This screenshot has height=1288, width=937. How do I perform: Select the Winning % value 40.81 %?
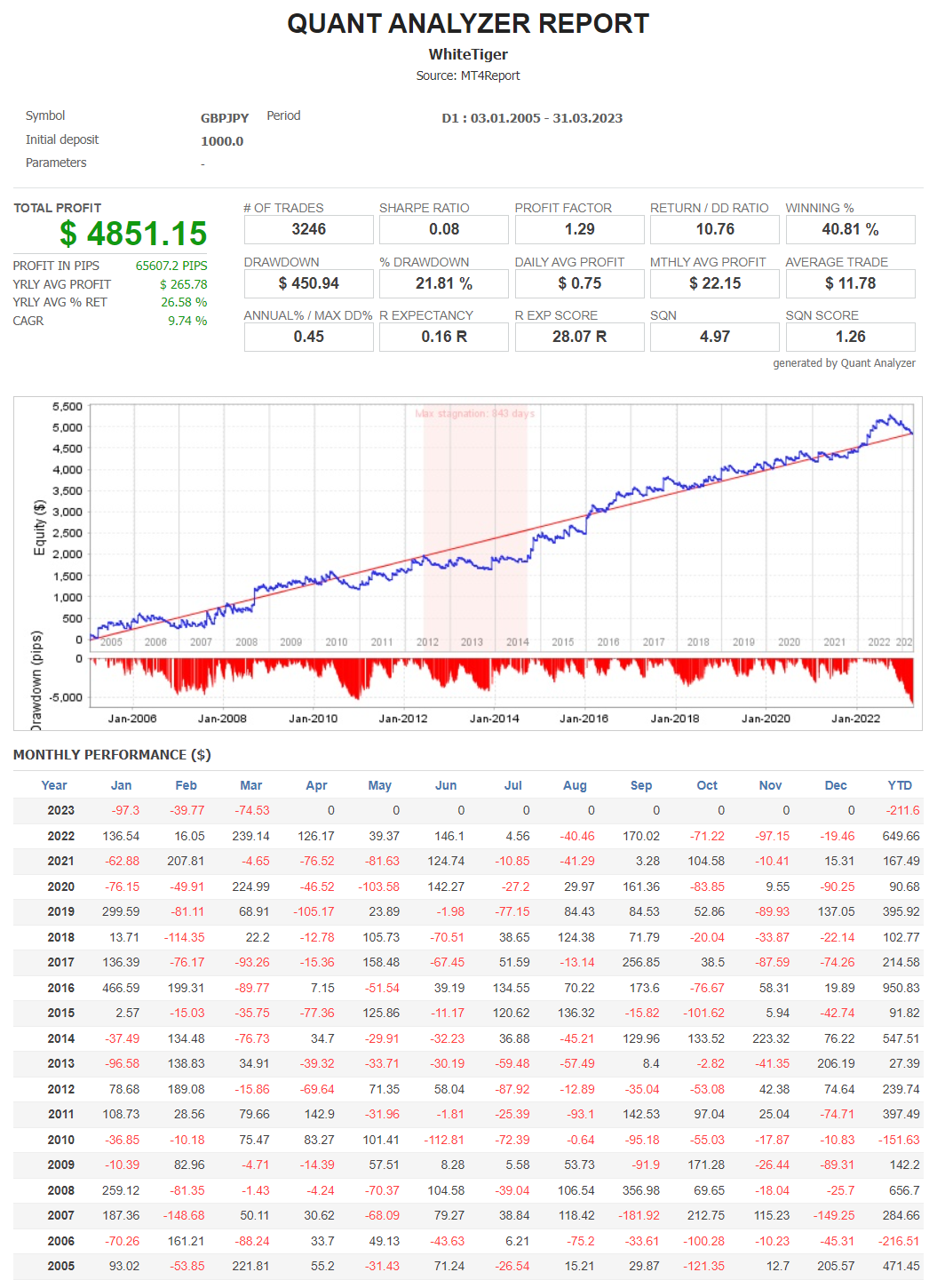[850, 229]
